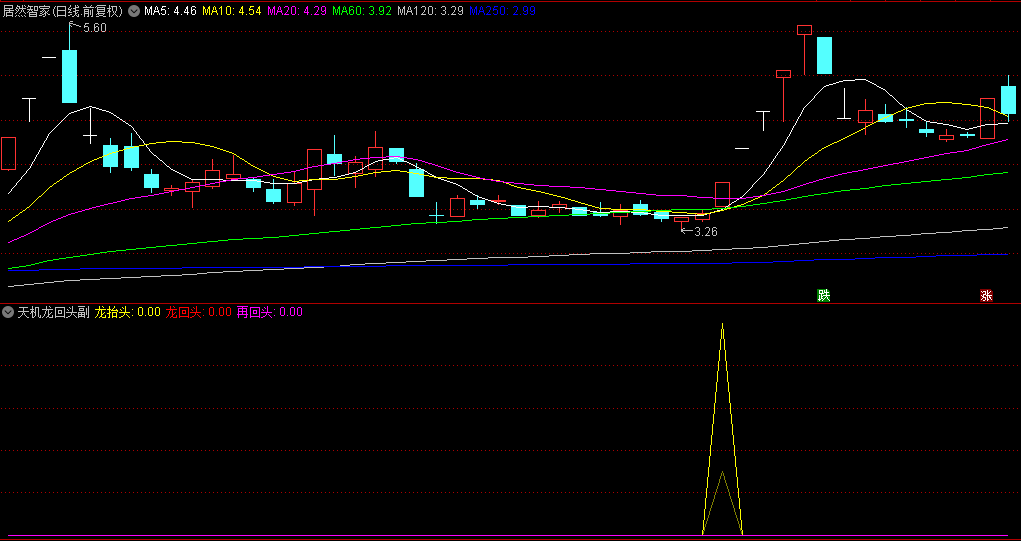Image resolution: width=1021 pixels, height=541 pixels.
Task: Click the MA250: 2.99 label
Action: (x=502, y=10)
